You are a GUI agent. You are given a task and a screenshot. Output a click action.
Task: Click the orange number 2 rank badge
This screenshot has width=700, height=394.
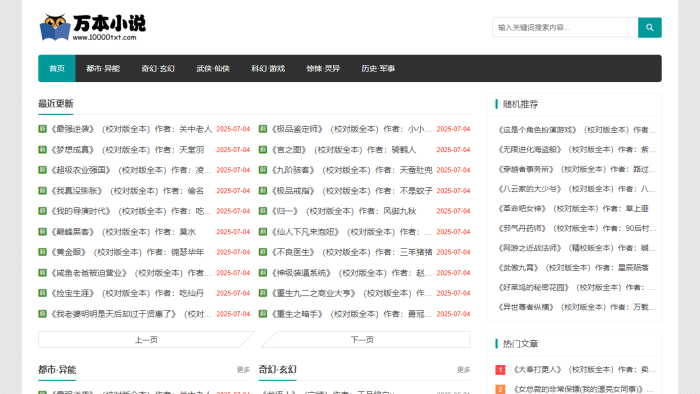point(500,389)
